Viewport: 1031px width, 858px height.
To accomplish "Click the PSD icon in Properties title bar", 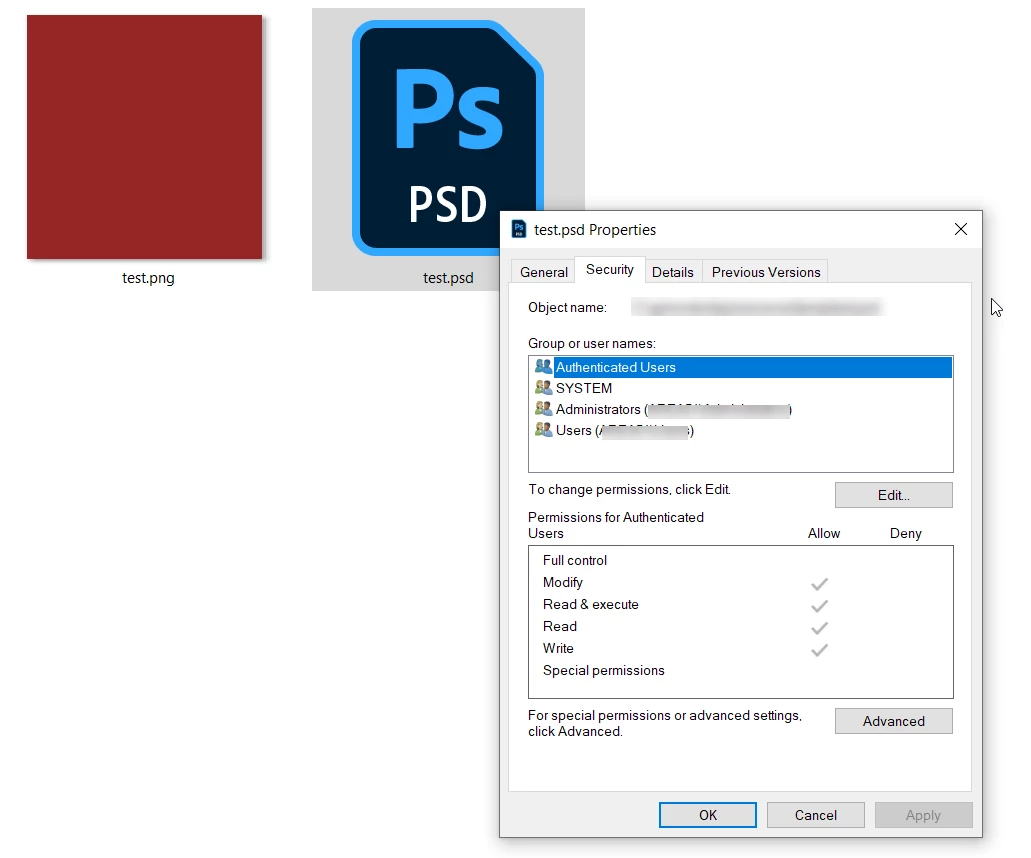I will pyautogui.click(x=519, y=229).
